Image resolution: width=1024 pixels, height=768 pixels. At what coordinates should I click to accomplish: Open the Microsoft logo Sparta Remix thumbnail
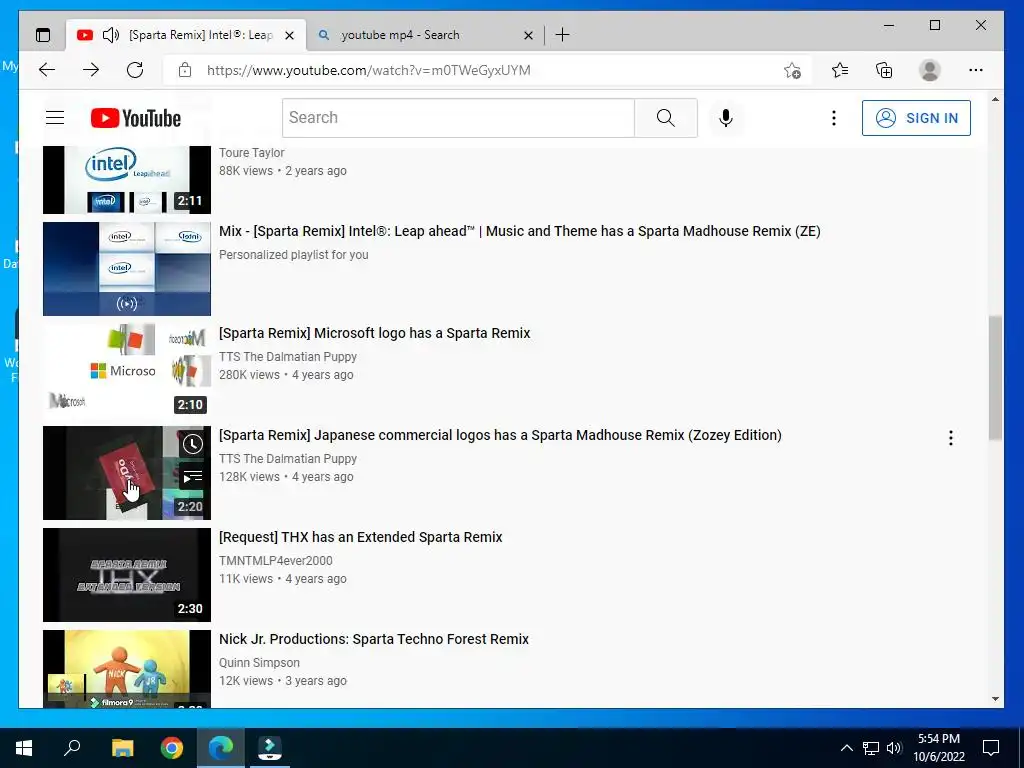click(127, 370)
